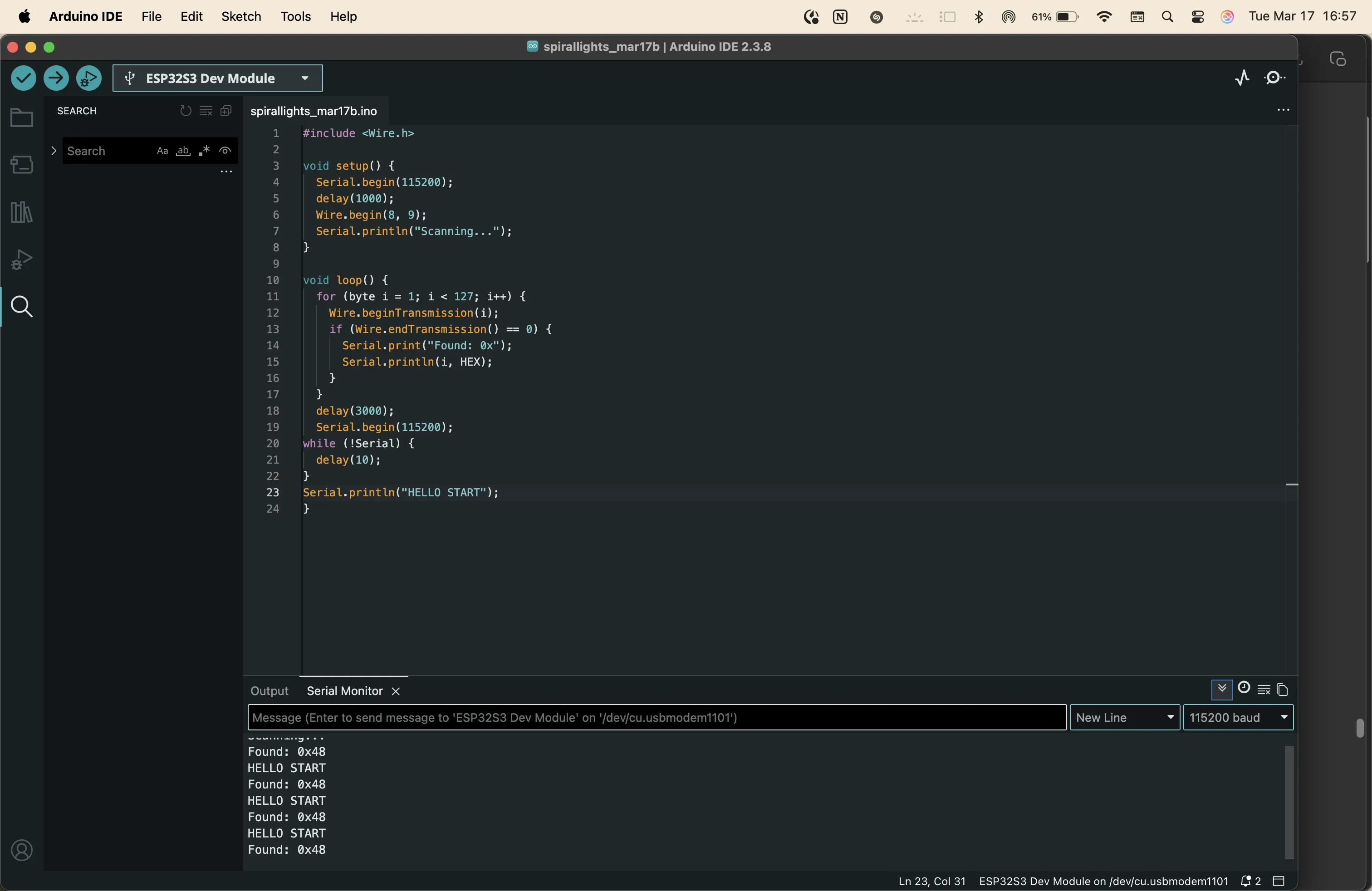Clear the search results

point(206,111)
